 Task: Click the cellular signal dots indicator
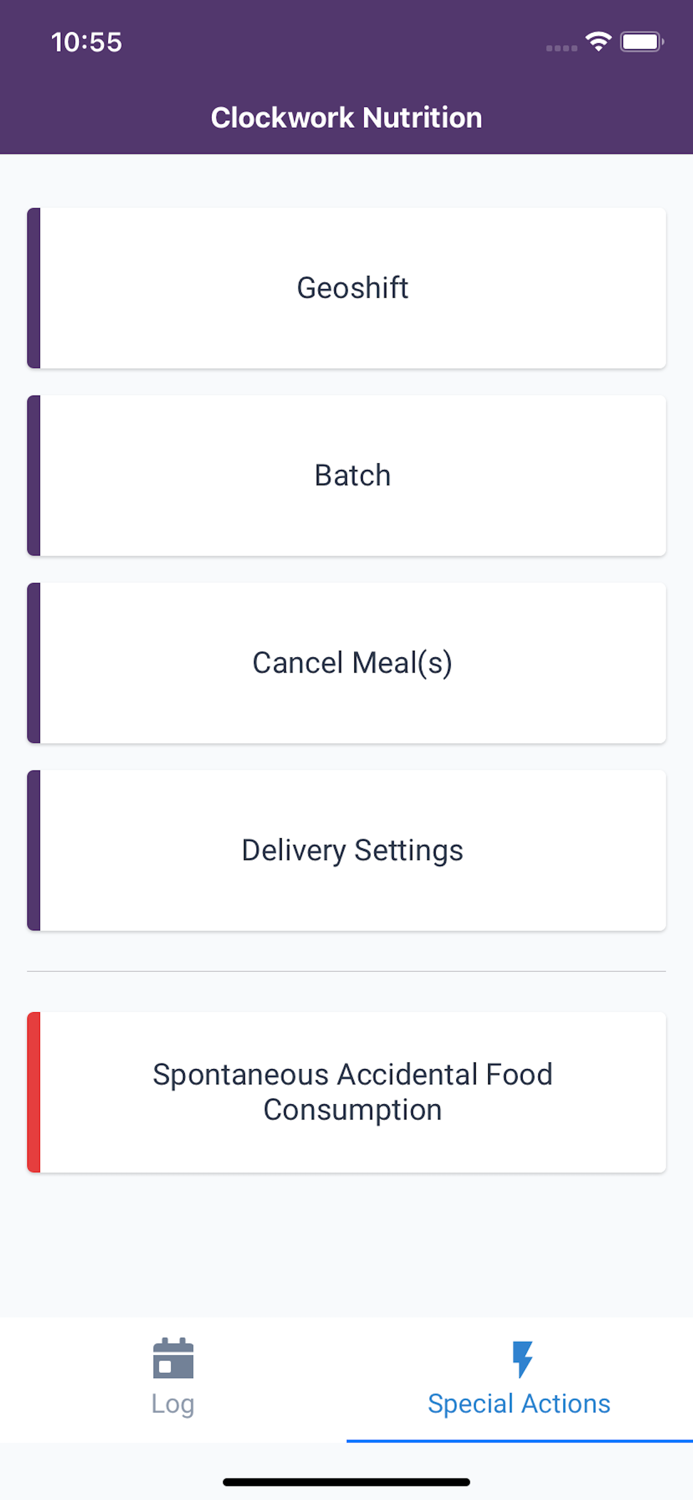(x=560, y=45)
